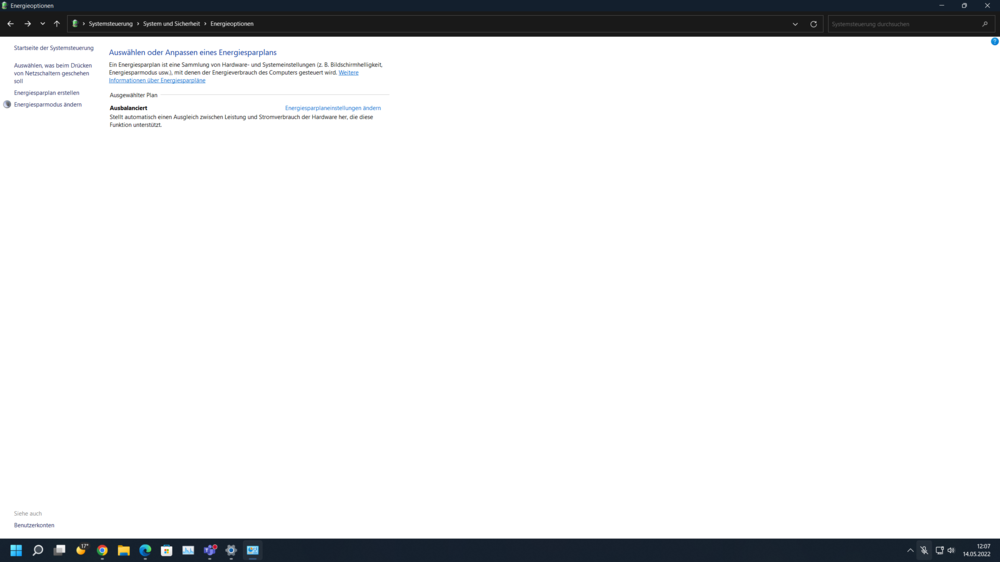Click the Systemsteuerung durchsuchen search field
This screenshot has width=1000, height=562.
click(x=903, y=24)
